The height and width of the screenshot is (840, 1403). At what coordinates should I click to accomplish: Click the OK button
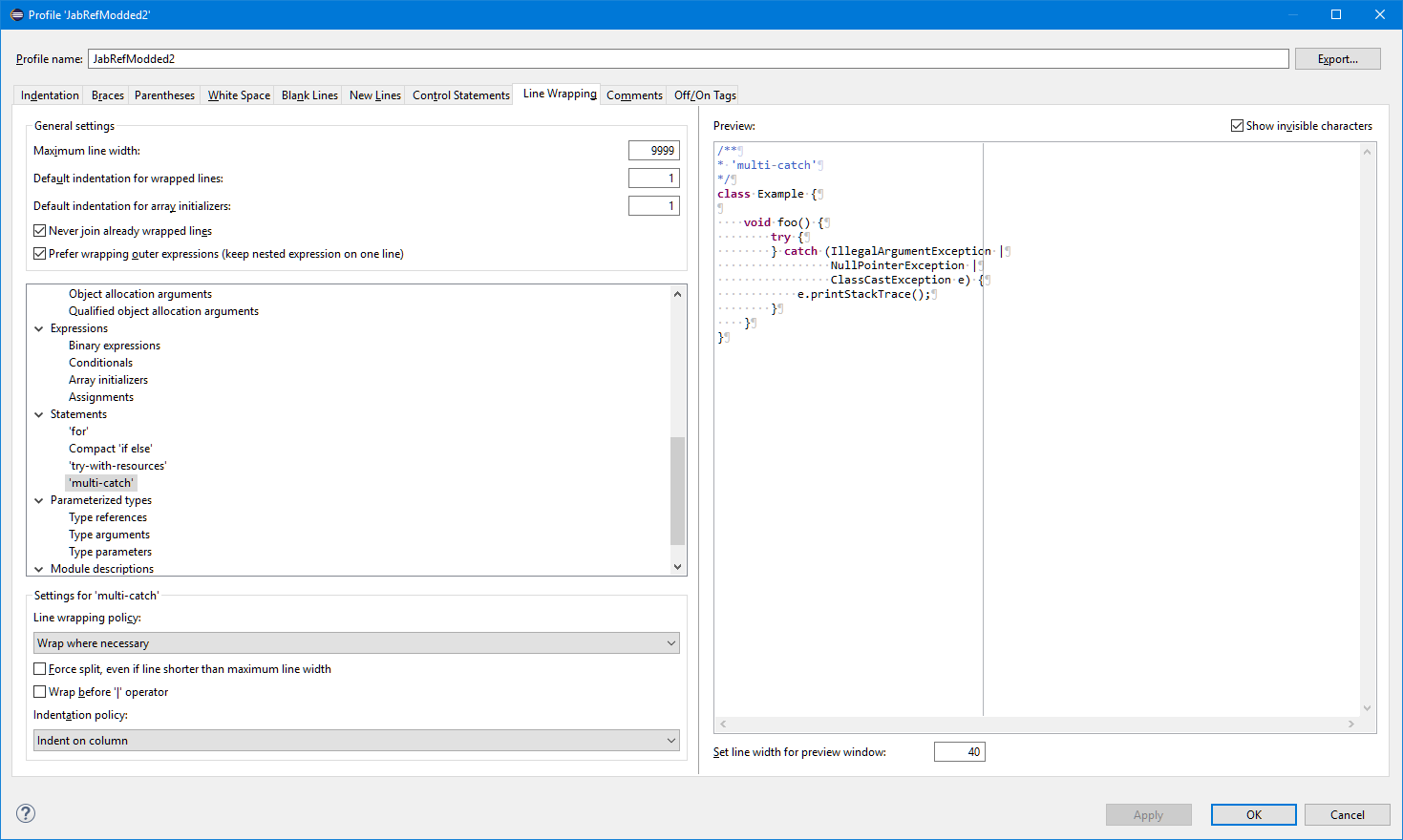coord(1254,814)
